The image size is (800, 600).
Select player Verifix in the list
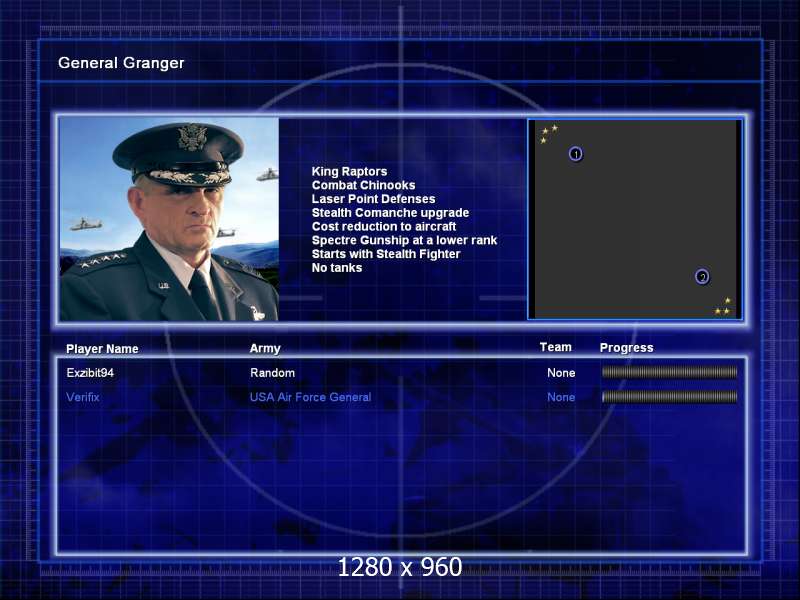click(83, 397)
